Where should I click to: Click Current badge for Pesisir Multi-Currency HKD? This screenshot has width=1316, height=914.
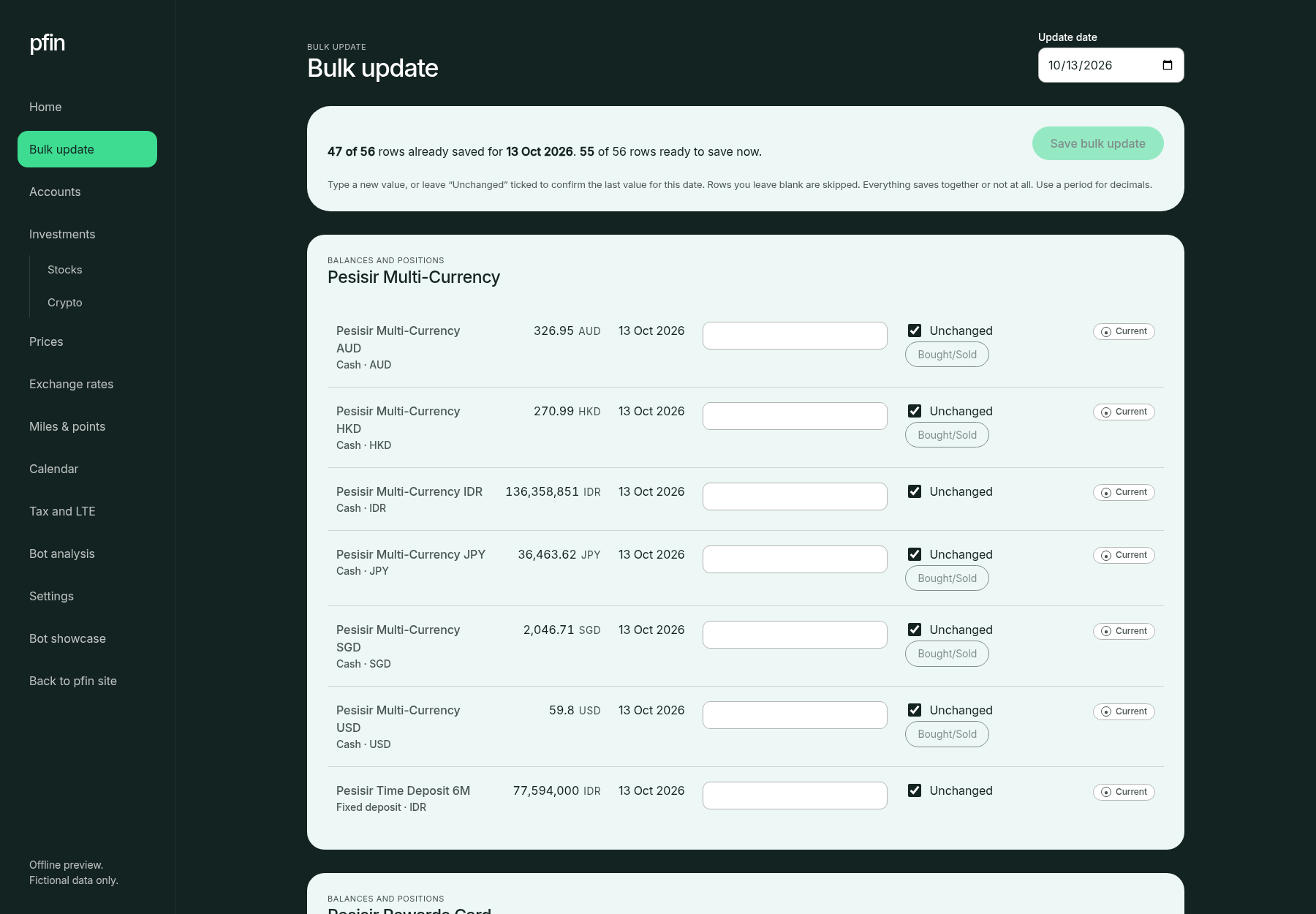tap(1124, 412)
